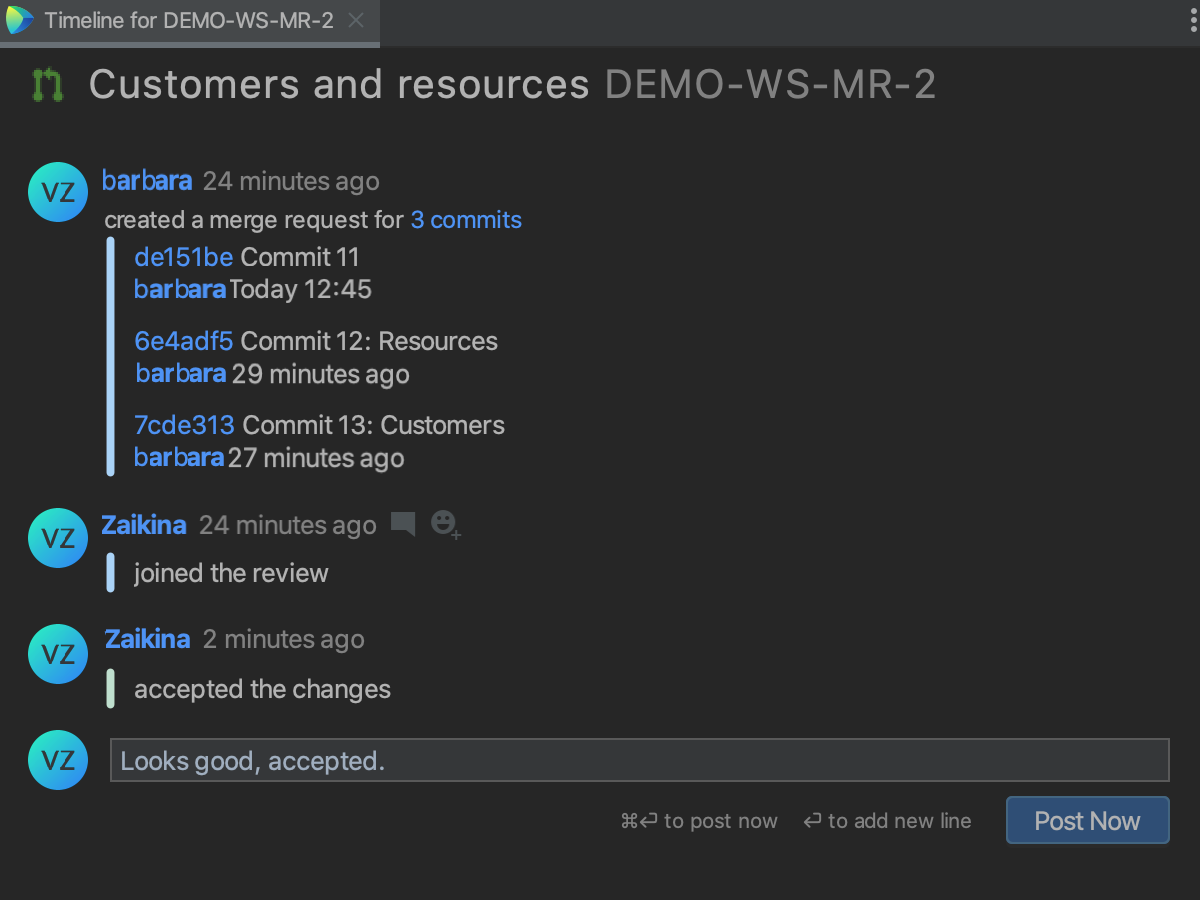The width and height of the screenshot is (1200, 900).
Task: Click the Space logo icon in tab
Action: click(19, 20)
